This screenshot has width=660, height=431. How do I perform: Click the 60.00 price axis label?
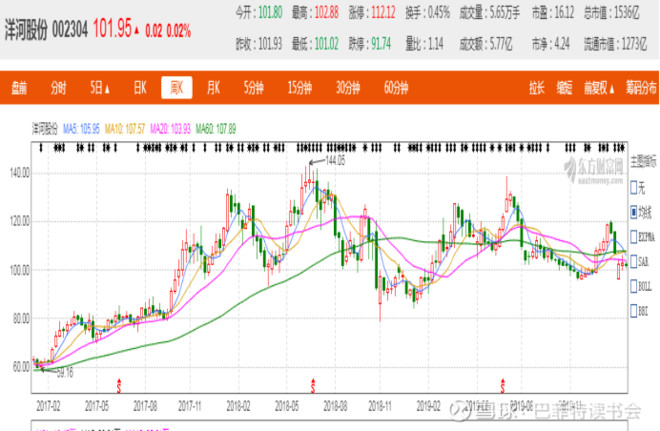(21, 367)
